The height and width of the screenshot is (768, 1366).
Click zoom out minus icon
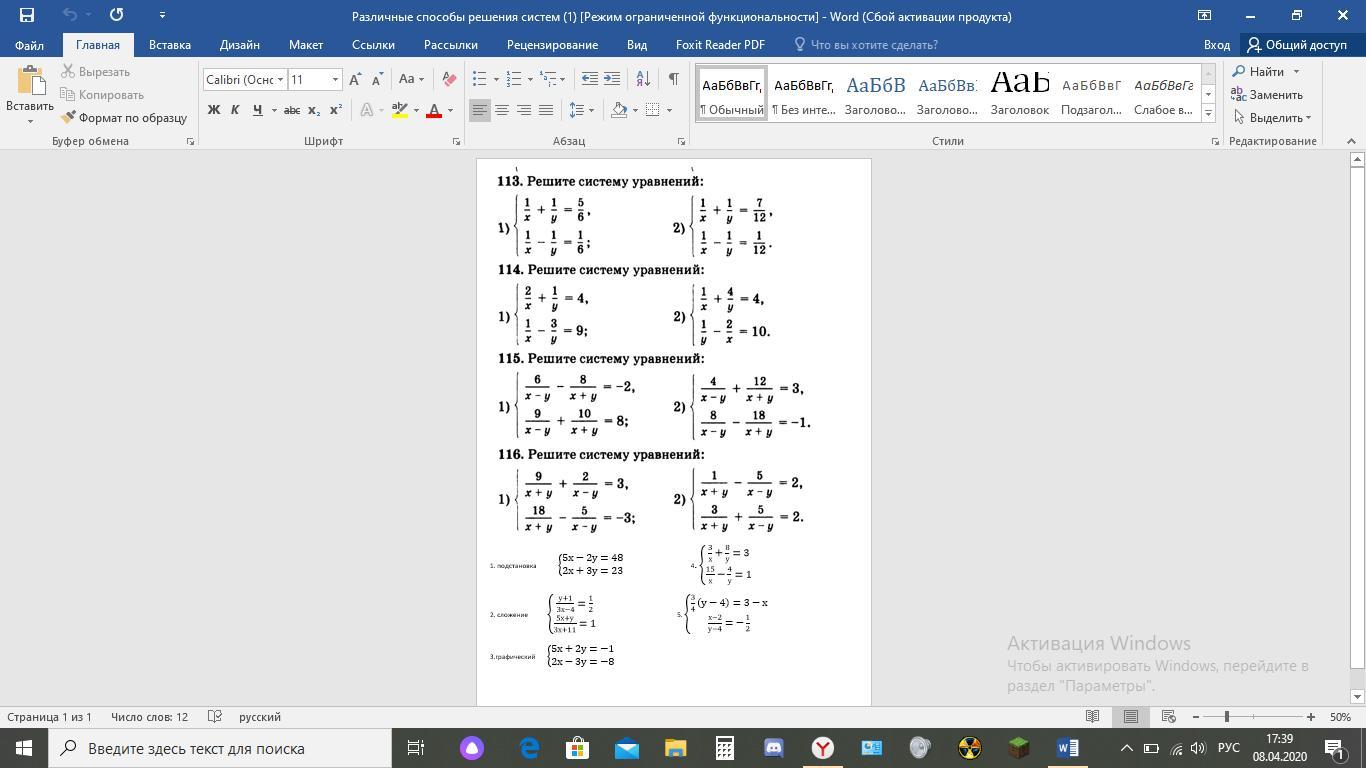[x=1196, y=717]
